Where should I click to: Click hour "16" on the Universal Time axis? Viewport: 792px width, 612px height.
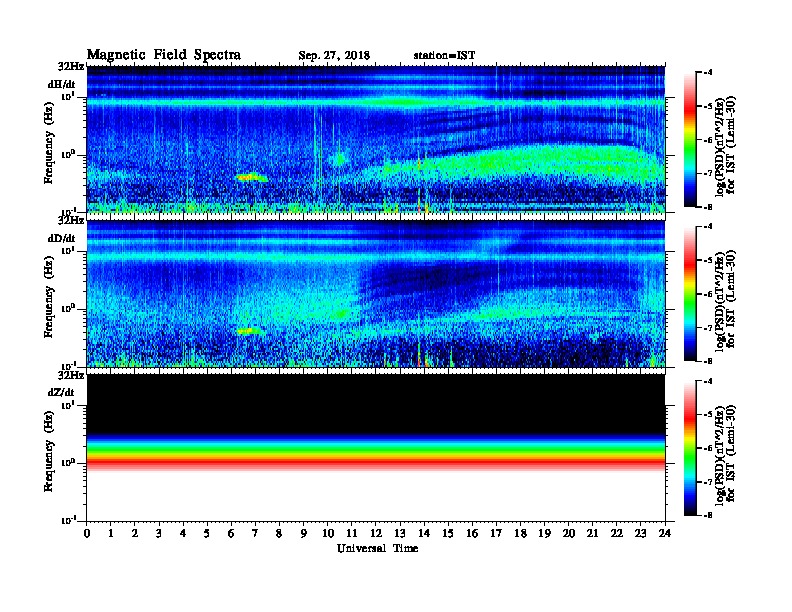[x=472, y=533]
